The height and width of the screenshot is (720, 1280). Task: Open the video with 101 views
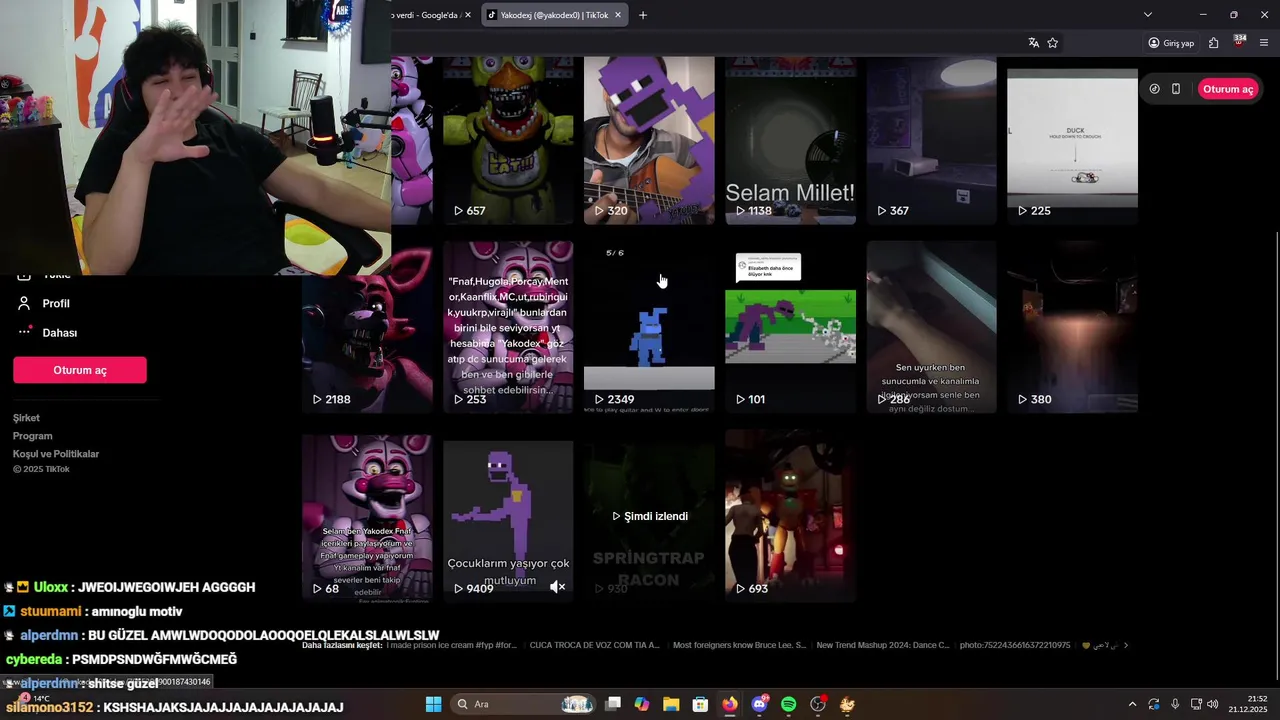(x=790, y=327)
